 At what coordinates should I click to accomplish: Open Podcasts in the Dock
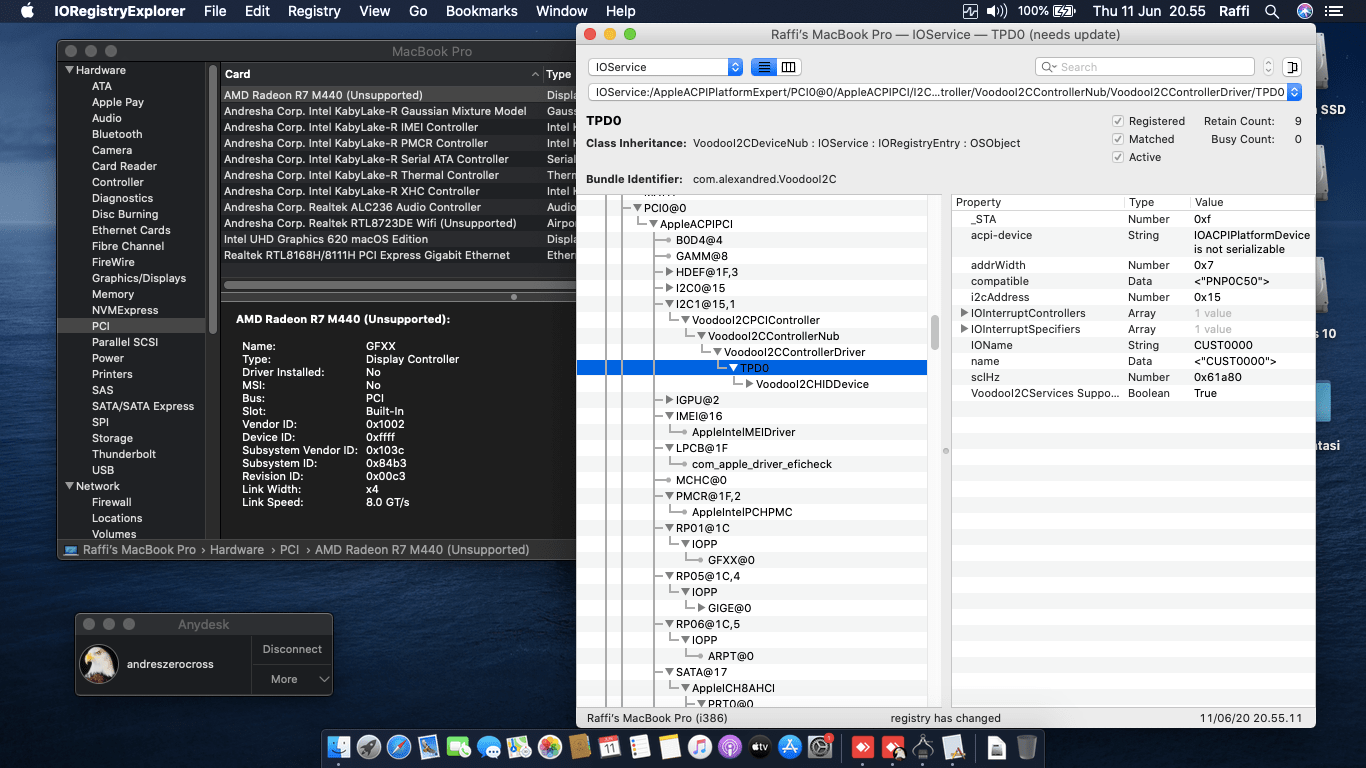(730, 746)
